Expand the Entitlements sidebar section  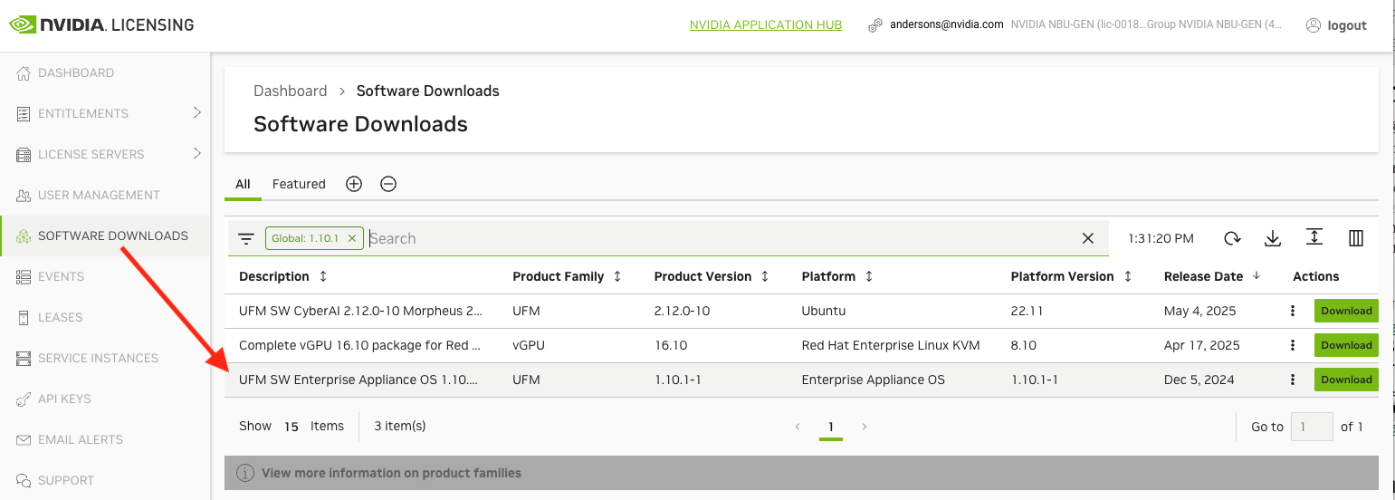(x=197, y=113)
